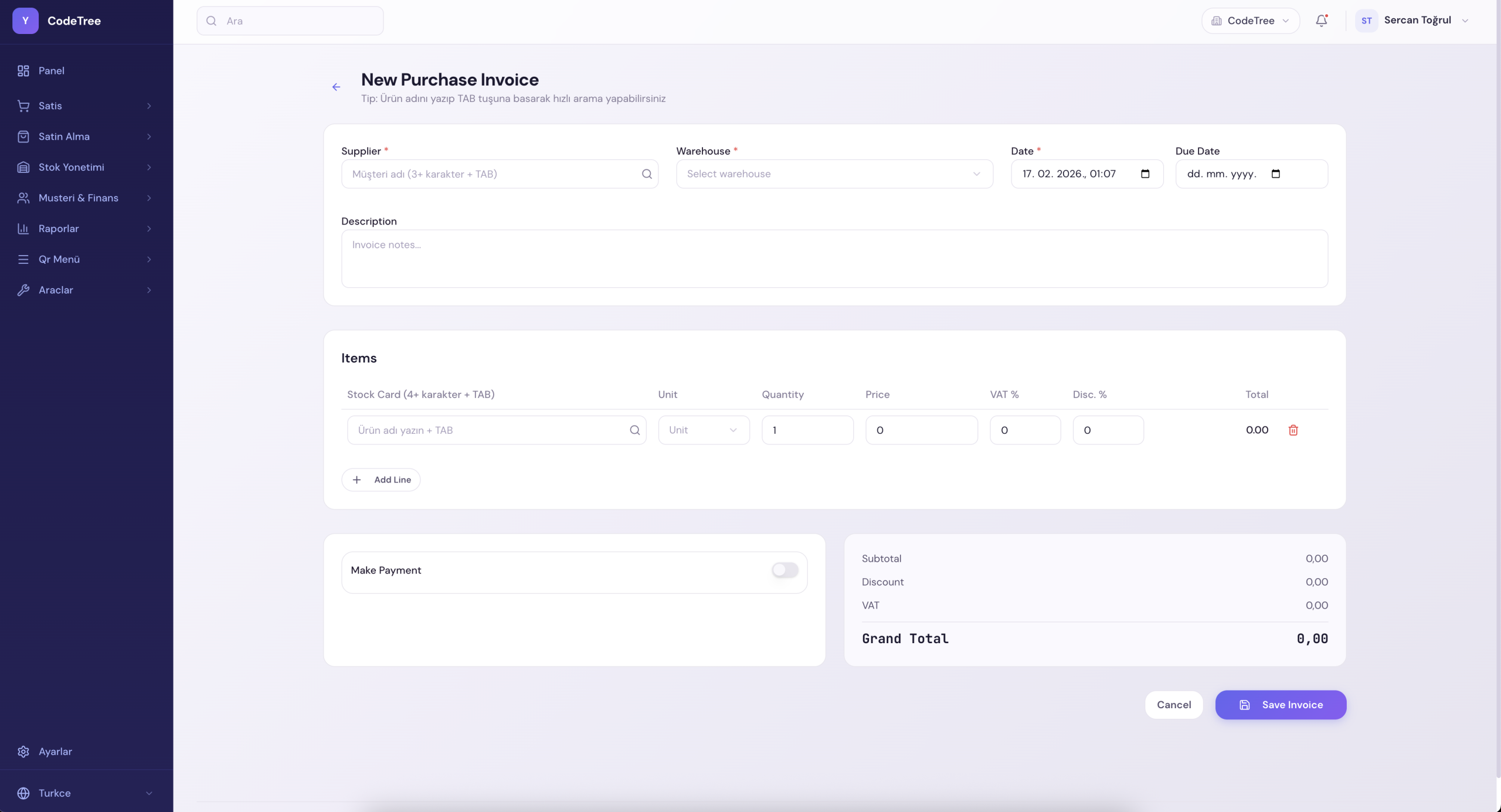Screen dimensions: 1501x812
Task: Click the search icon in Supplier field
Action: (646, 174)
